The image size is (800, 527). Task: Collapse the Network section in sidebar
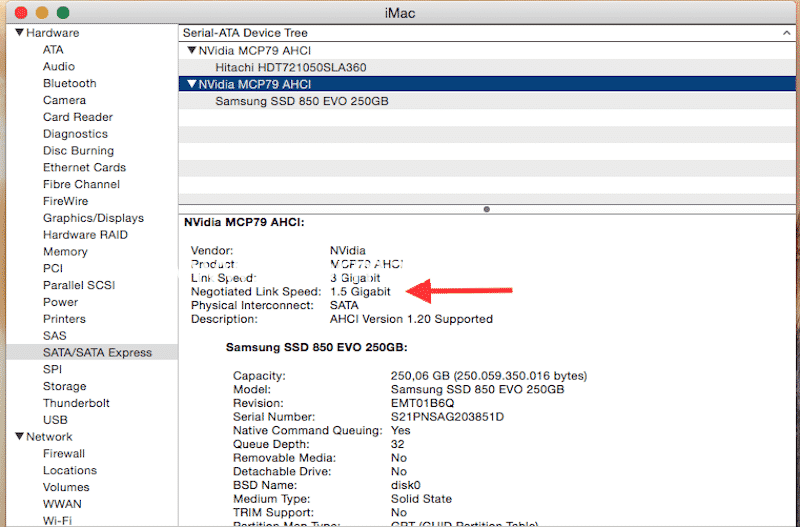click(19, 436)
